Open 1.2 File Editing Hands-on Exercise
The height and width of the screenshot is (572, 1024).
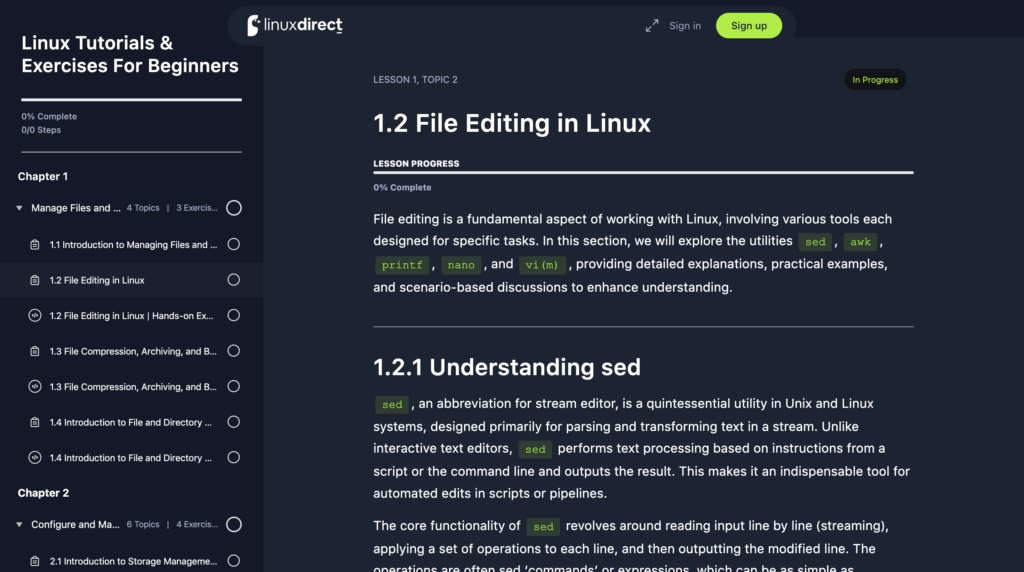131,315
